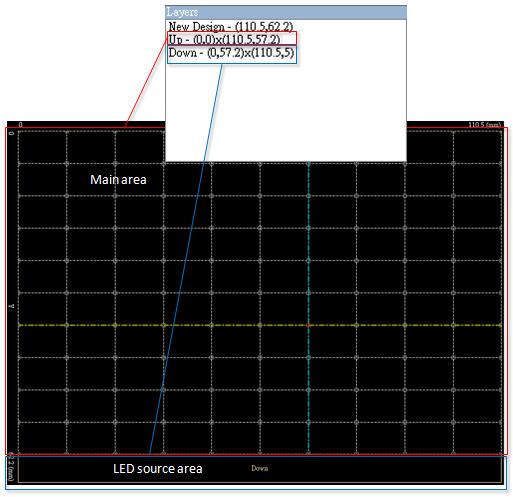Click the Main area label on the grid
Screen dimensions: 513x497
click(118, 180)
